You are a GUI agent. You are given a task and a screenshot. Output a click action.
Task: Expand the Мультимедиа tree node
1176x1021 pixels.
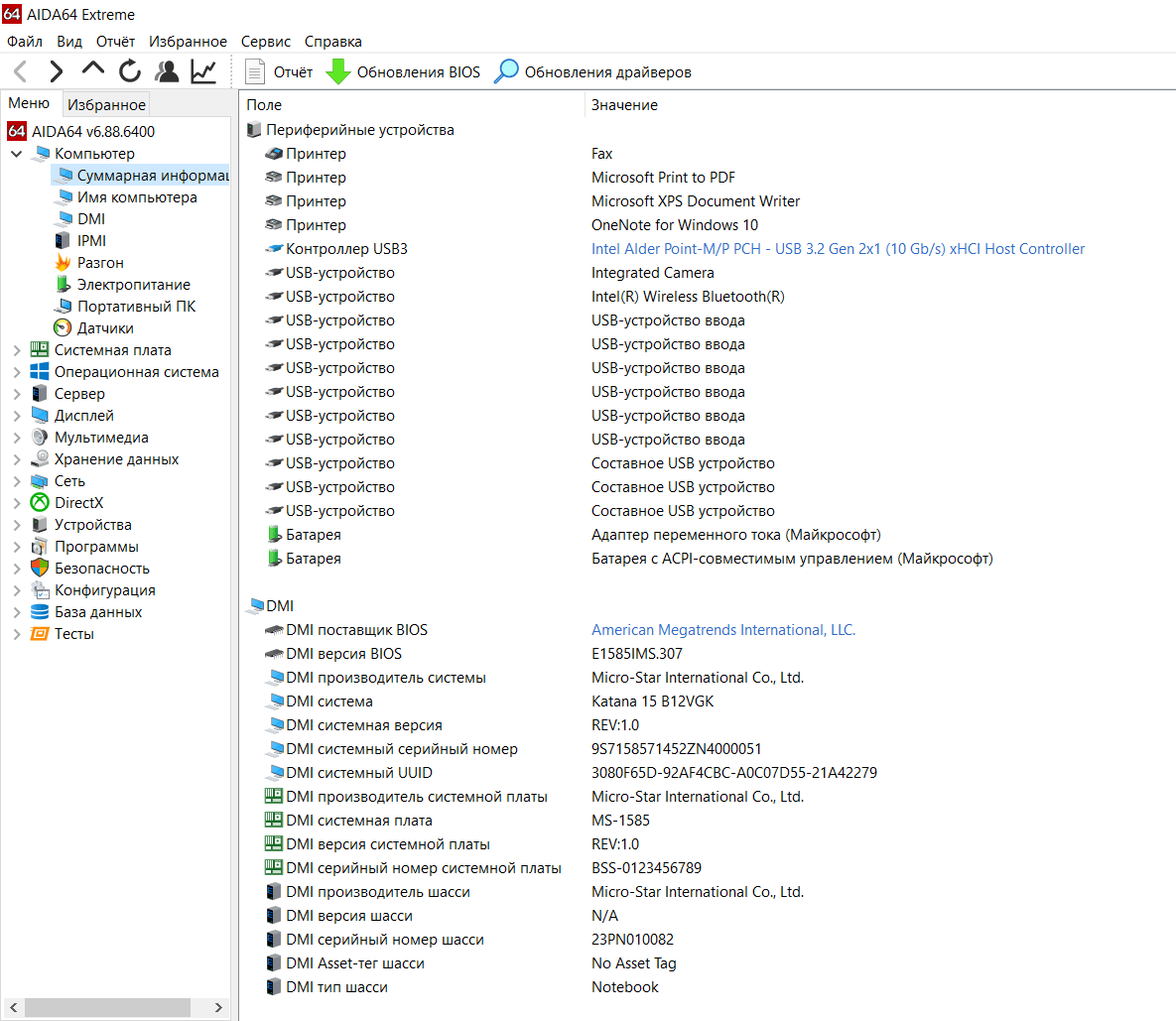[x=17, y=437]
